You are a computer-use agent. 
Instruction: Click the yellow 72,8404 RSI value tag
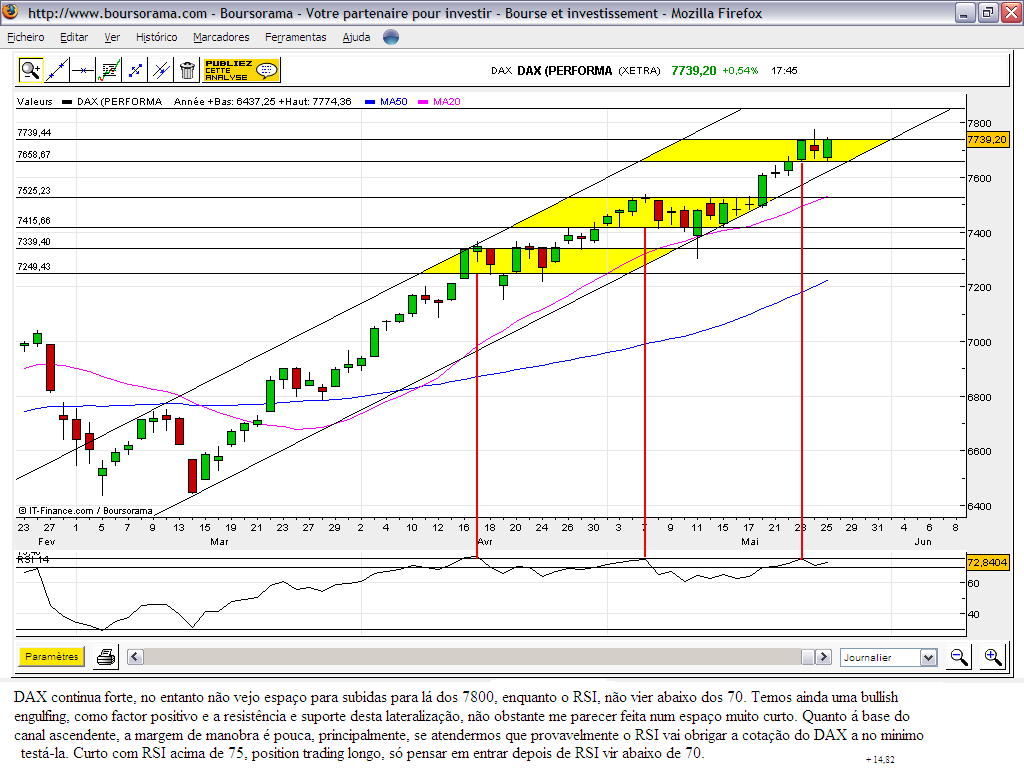pyautogui.click(x=987, y=562)
